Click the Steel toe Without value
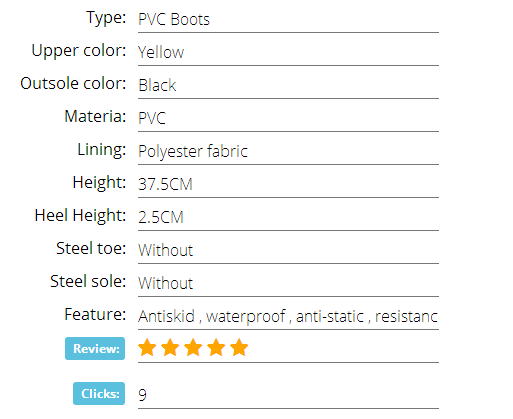This screenshot has height=419, width=513. pyautogui.click(x=166, y=250)
